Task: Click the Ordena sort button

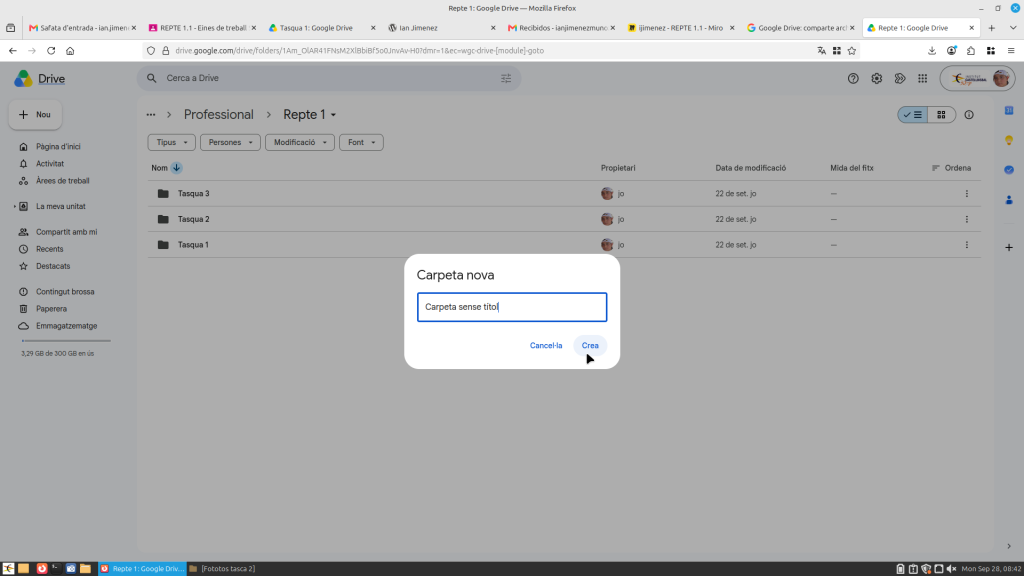Action: click(951, 168)
